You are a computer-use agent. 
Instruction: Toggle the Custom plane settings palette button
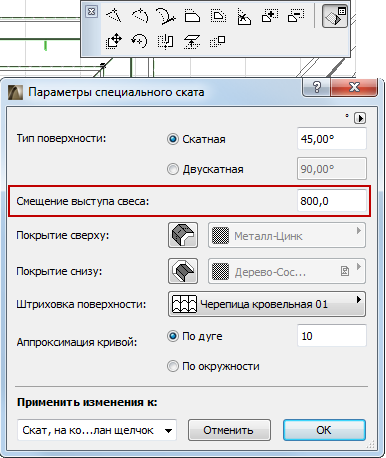(335, 16)
